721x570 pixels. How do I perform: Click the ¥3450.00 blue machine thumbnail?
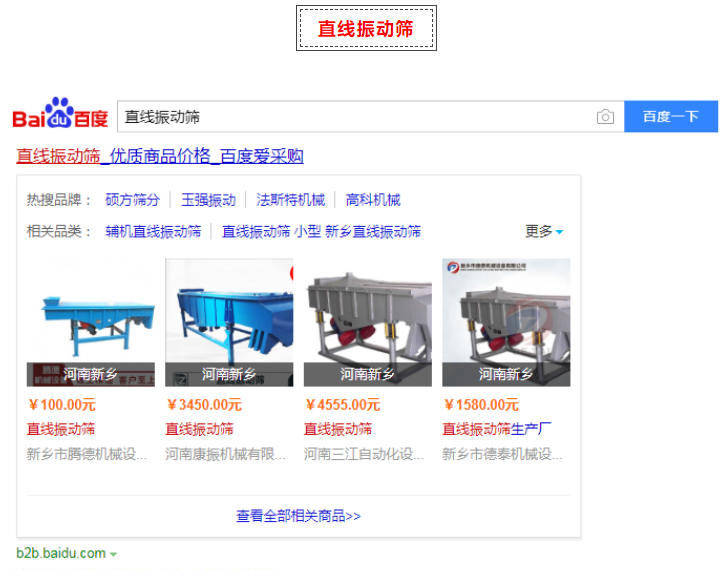coord(229,322)
